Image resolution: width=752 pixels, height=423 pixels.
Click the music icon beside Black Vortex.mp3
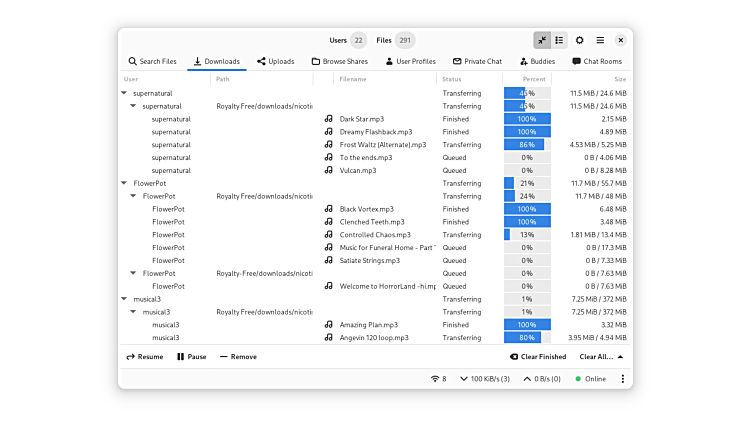[328, 209]
